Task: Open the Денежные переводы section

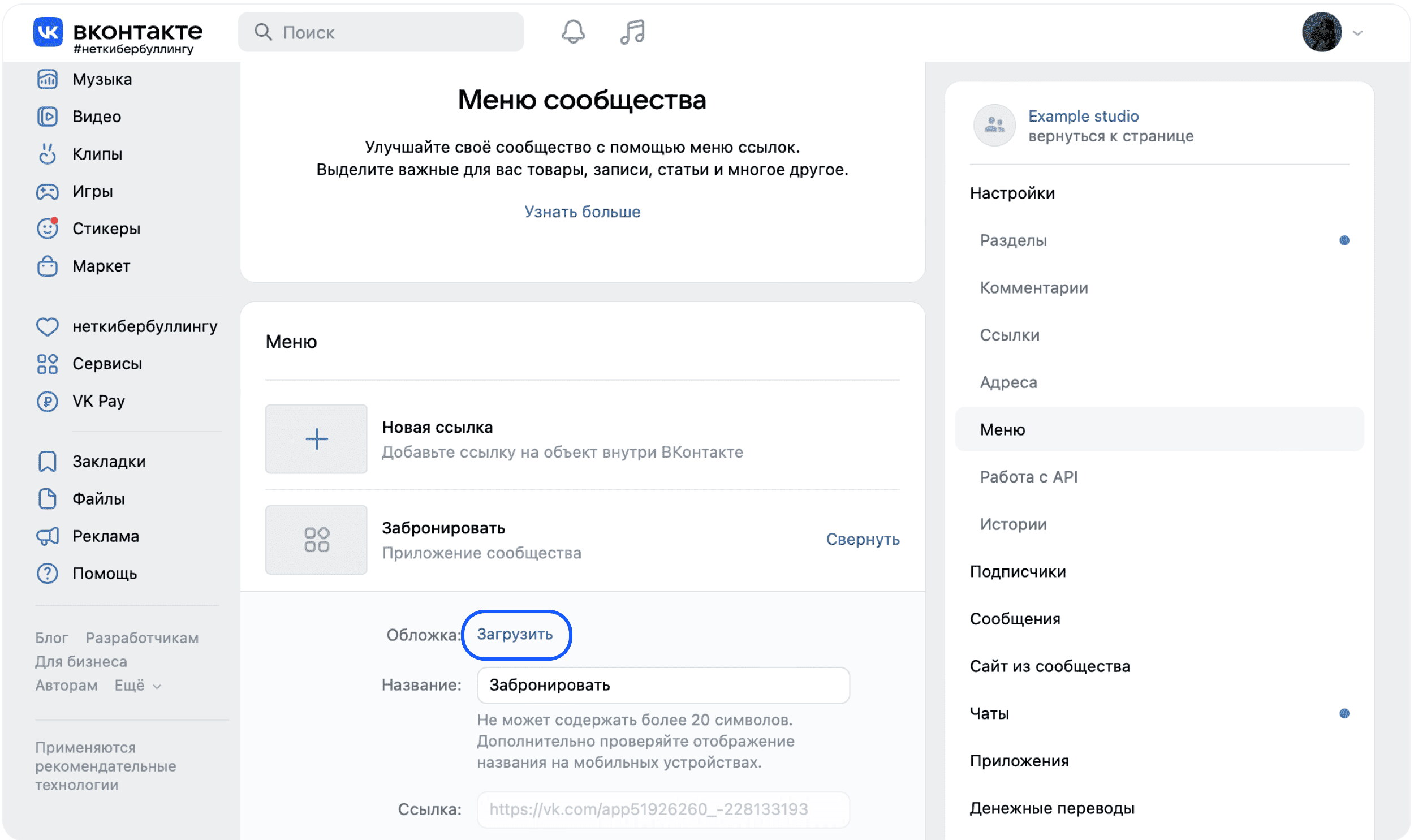Action: coord(1052,808)
